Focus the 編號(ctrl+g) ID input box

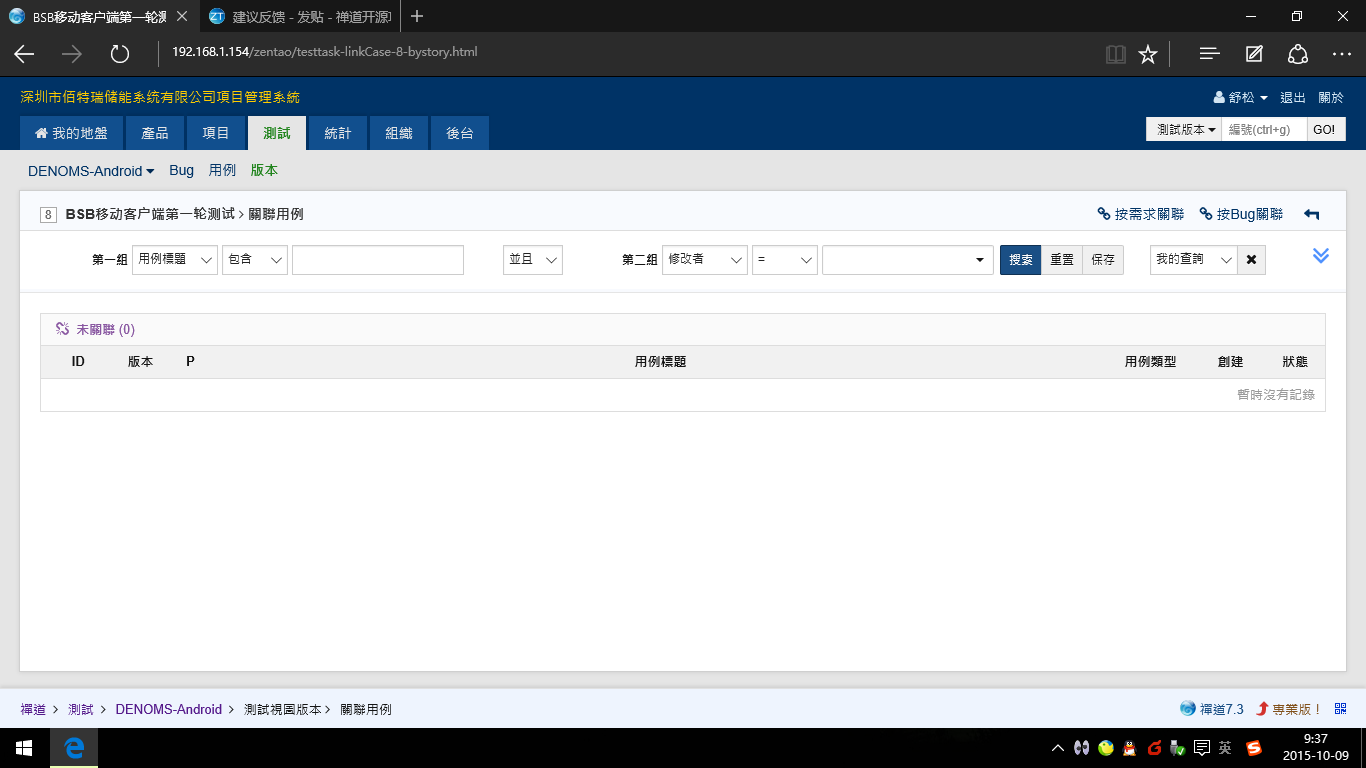click(x=1264, y=129)
